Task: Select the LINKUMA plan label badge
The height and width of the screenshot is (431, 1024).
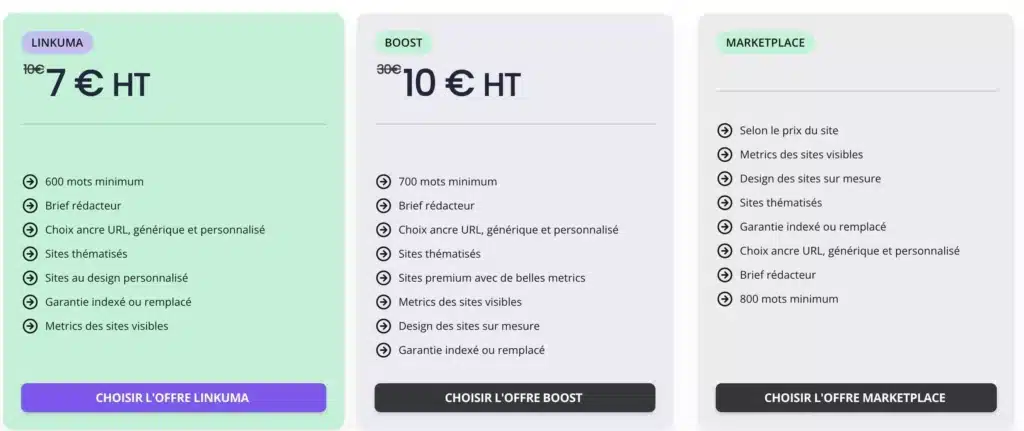Action: click(x=57, y=42)
